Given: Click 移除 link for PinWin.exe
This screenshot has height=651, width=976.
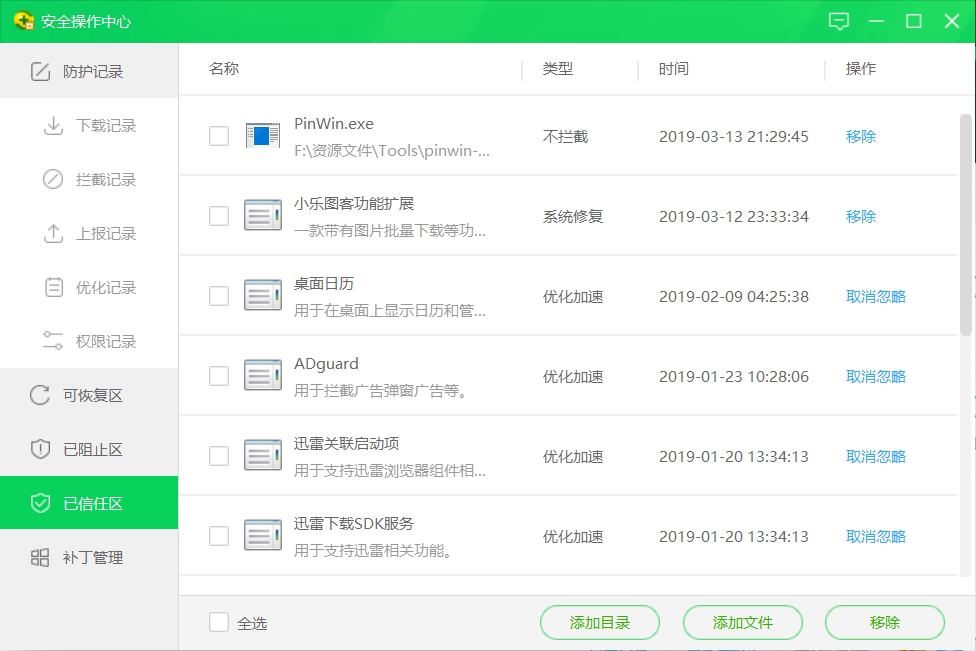Looking at the screenshot, I should [x=861, y=136].
